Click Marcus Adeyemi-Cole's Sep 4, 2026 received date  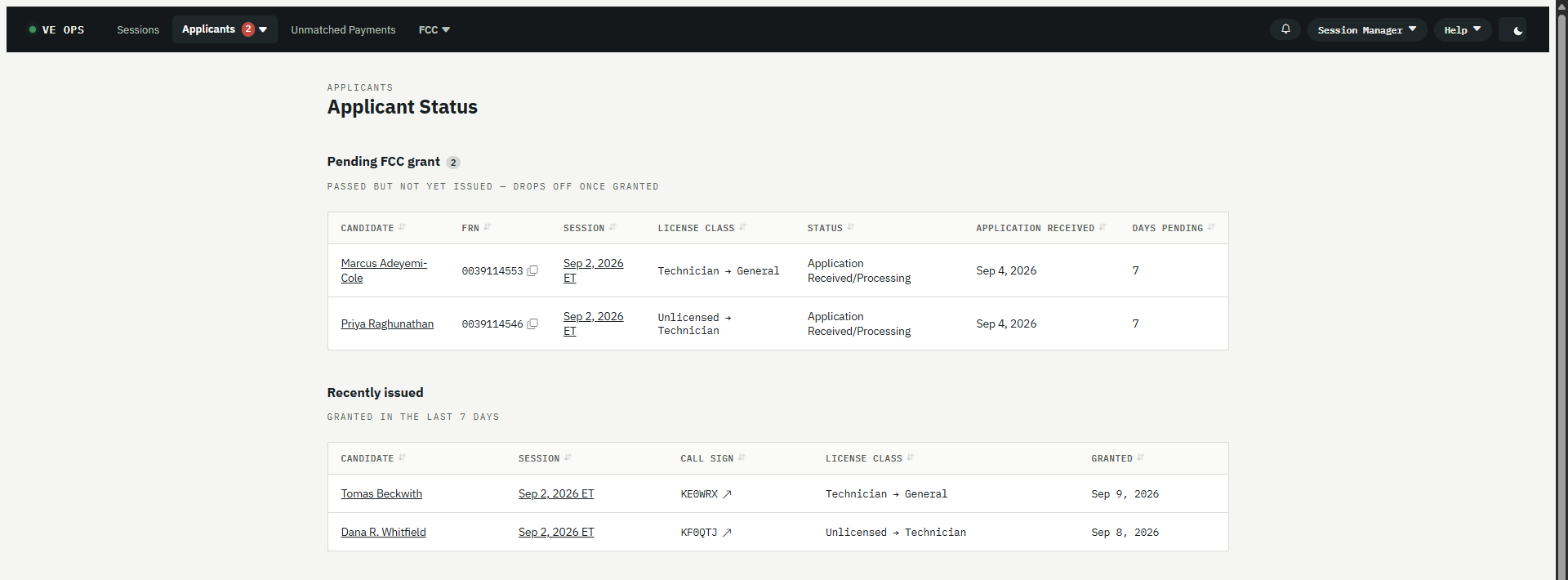click(1006, 271)
